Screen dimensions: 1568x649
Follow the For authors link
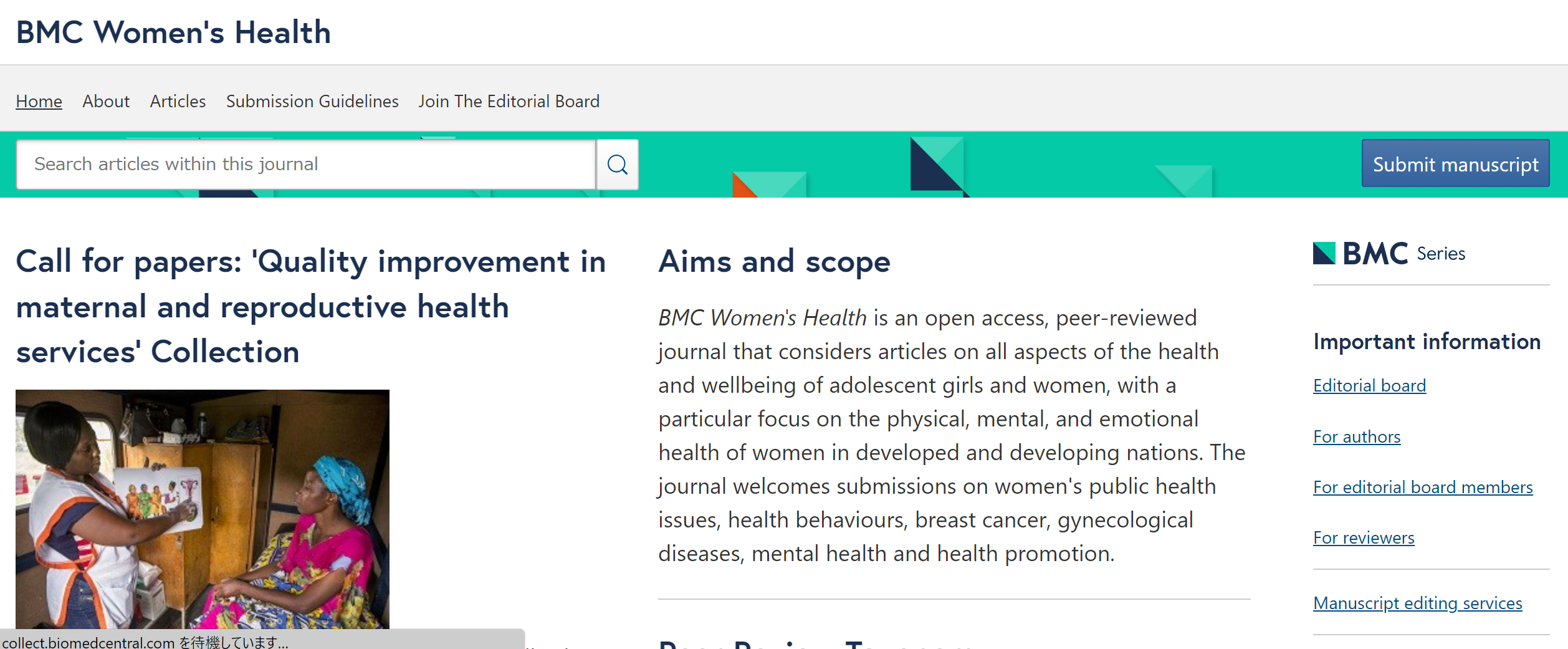(x=1357, y=437)
